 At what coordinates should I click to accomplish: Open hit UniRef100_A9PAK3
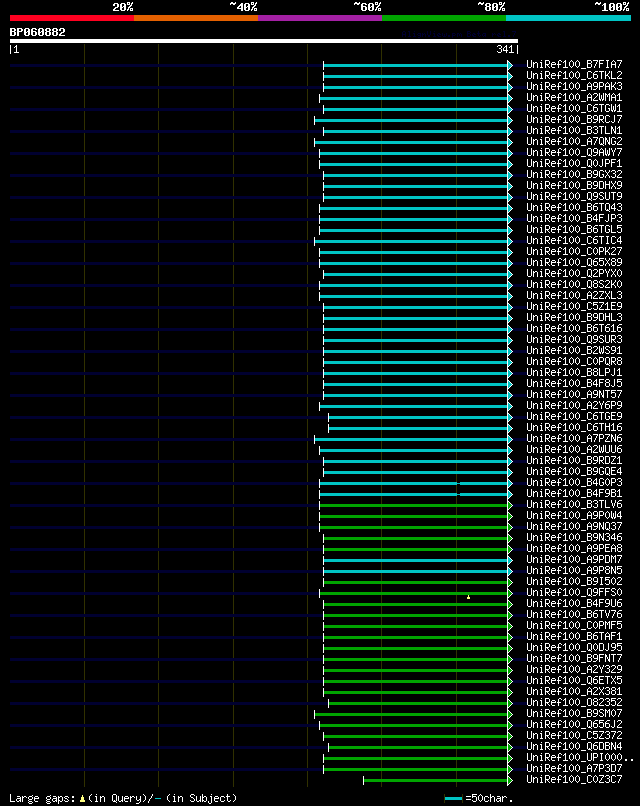pyautogui.click(x=574, y=86)
